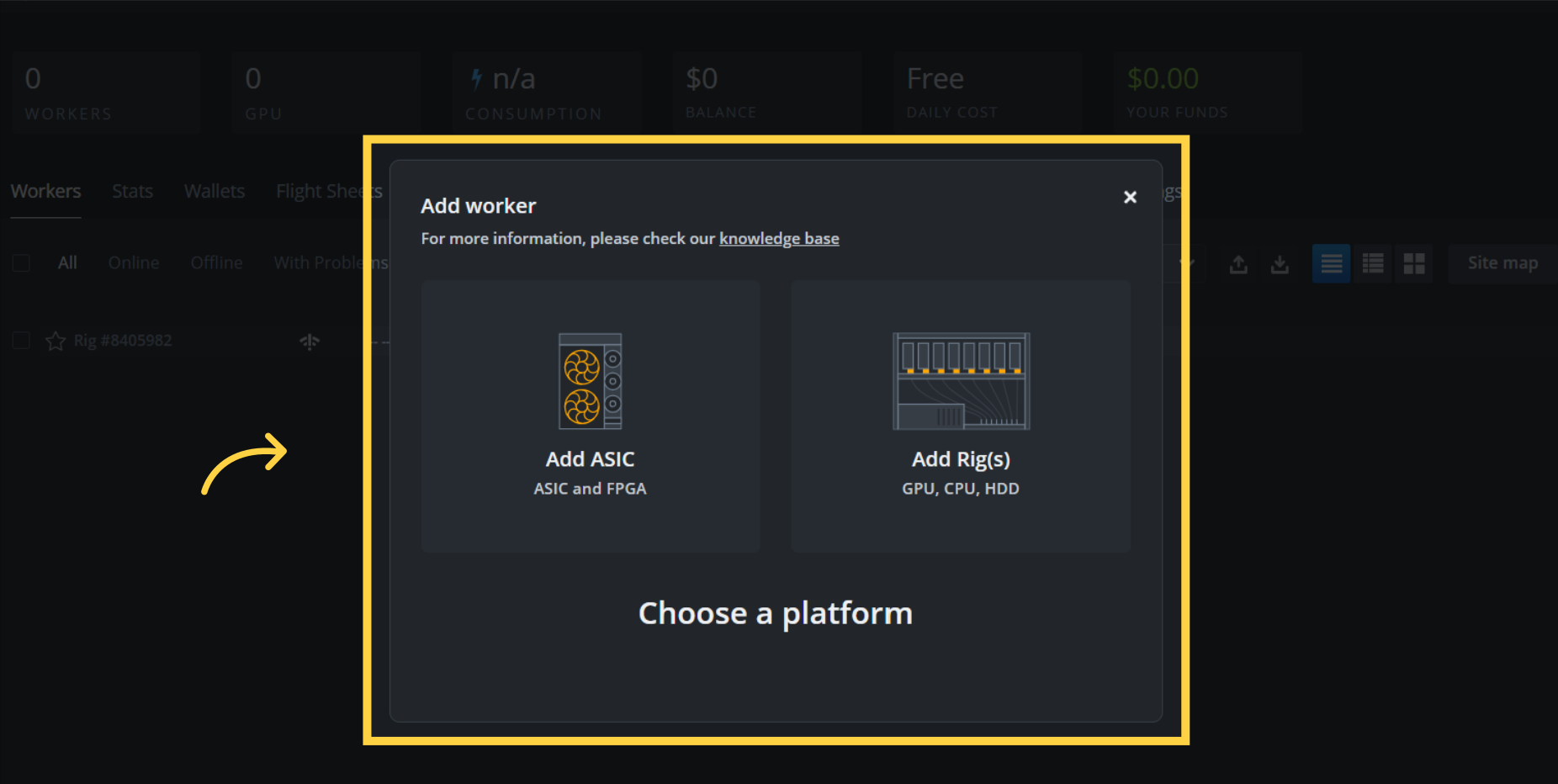Choose the Add ASIC platform card
Image resolution: width=1558 pixels, height=784 pixels.
[591, 416]
